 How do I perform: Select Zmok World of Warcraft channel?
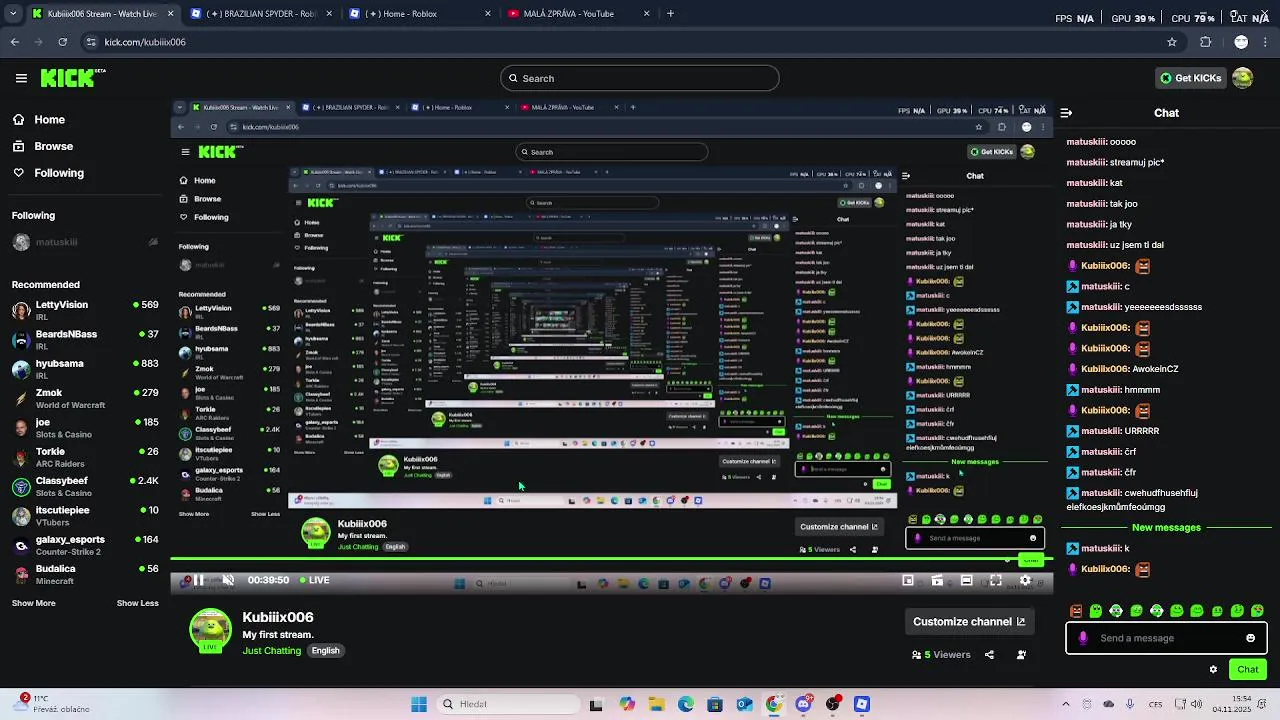click(85, 398)
